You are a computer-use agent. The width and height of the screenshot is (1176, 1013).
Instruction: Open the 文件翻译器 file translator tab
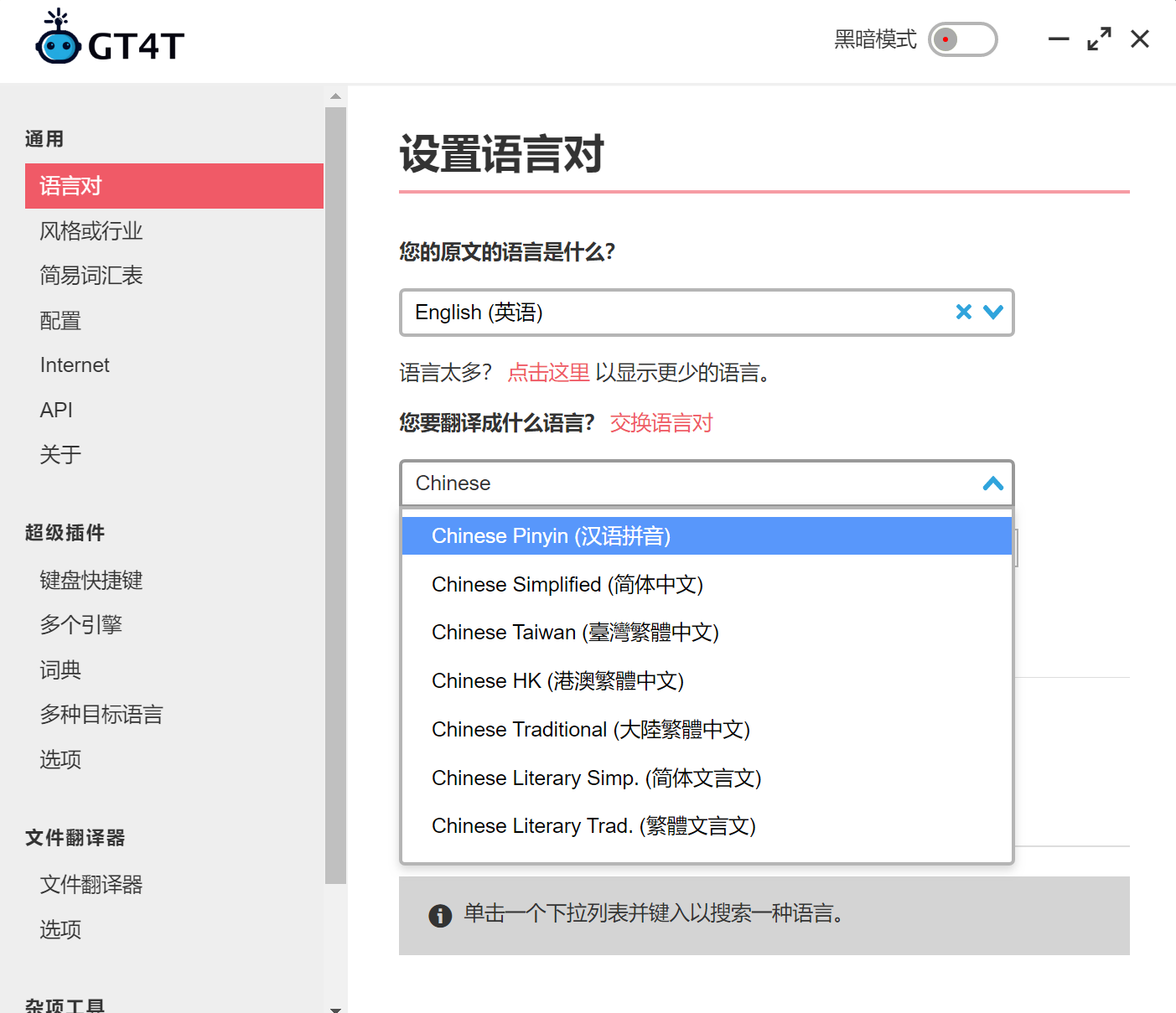[x=91, y=884]
